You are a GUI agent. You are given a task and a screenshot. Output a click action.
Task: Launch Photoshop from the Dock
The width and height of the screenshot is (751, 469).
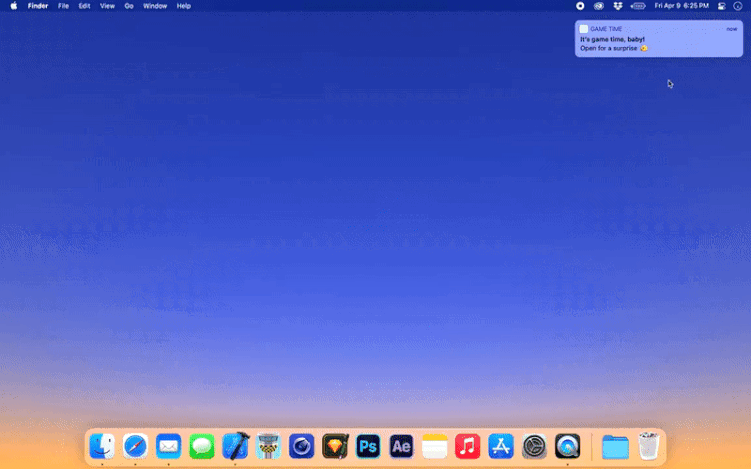(x=368, y=446)
